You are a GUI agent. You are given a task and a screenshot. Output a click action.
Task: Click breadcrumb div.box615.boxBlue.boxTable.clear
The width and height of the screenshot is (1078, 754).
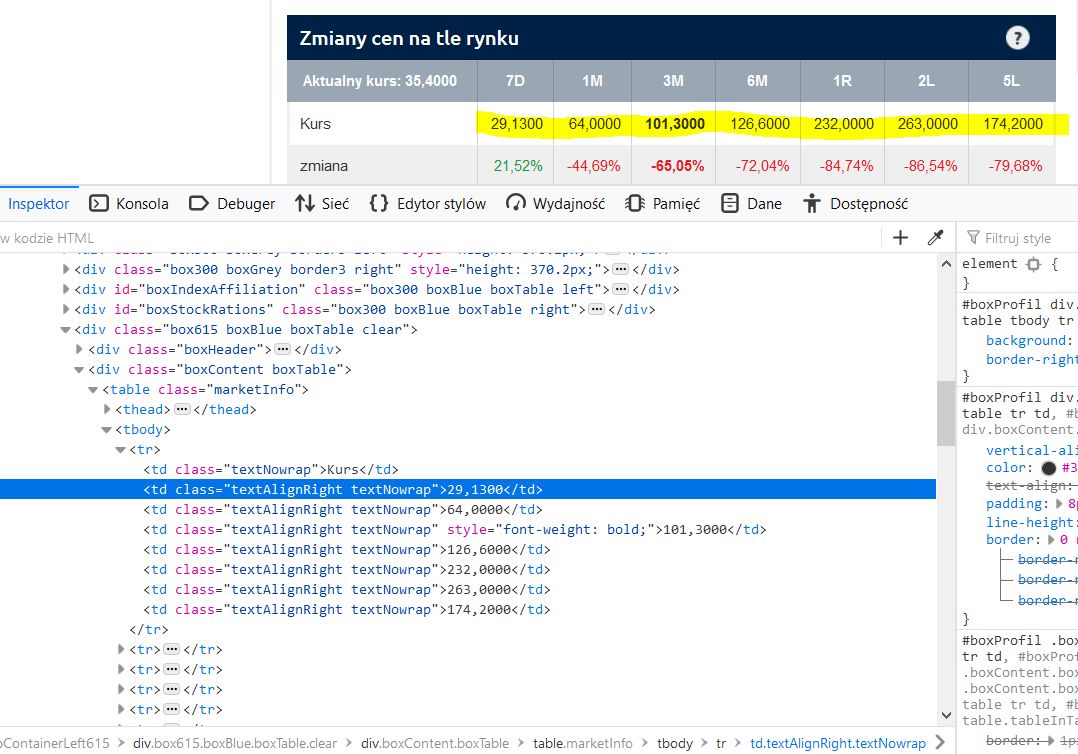pyautogui.click(x=235, y=743)
